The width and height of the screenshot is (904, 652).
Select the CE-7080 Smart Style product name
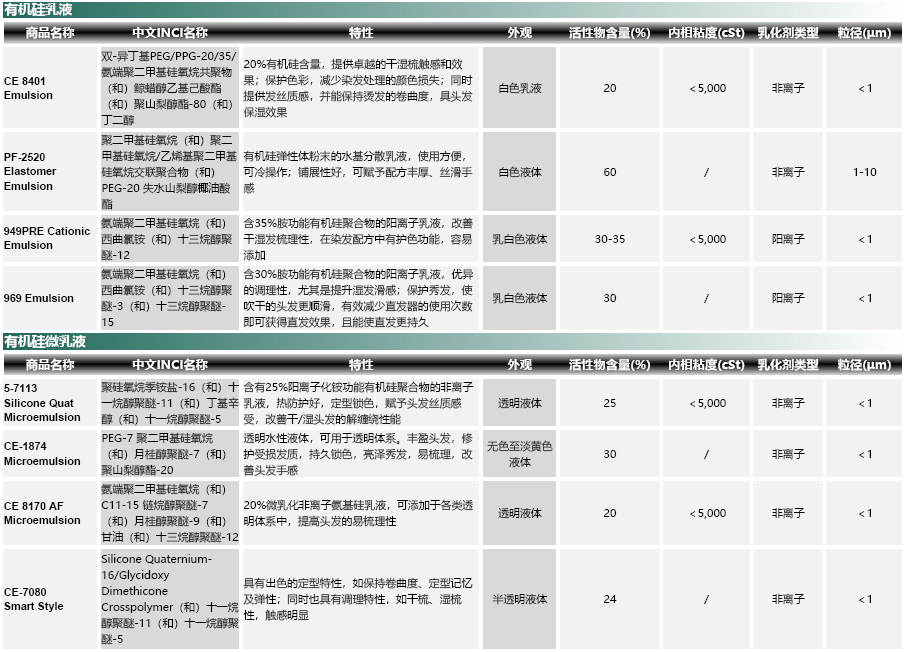click(x=33, y=599)
